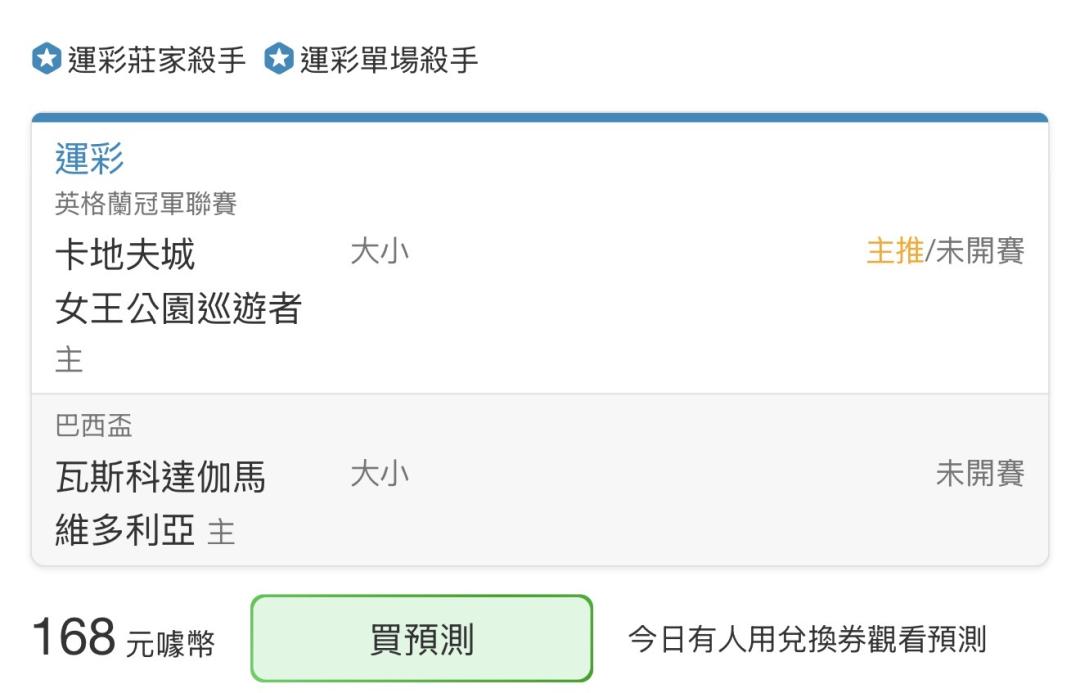
Task: Click 大小 for the 卡地夫城 match
Action: [380, 251]
